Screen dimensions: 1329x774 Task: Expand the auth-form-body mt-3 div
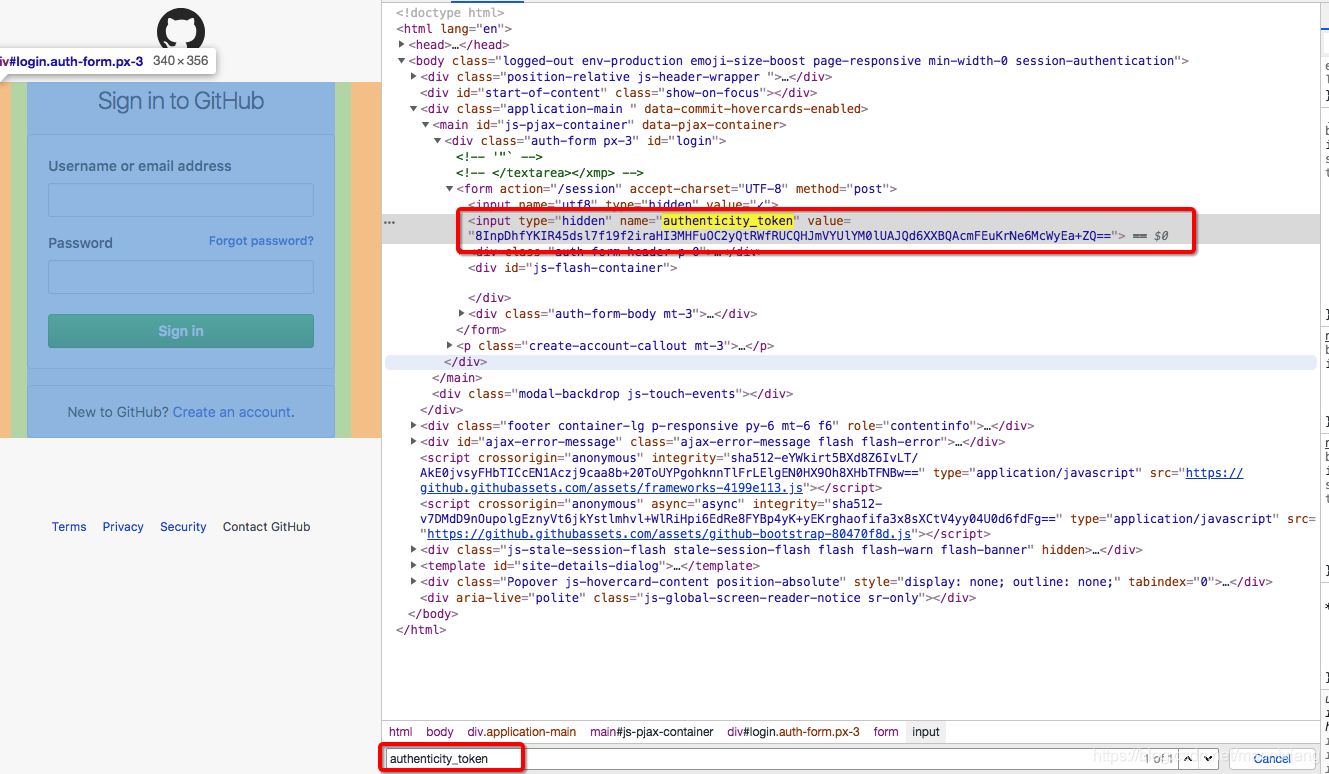click(462, 314)
